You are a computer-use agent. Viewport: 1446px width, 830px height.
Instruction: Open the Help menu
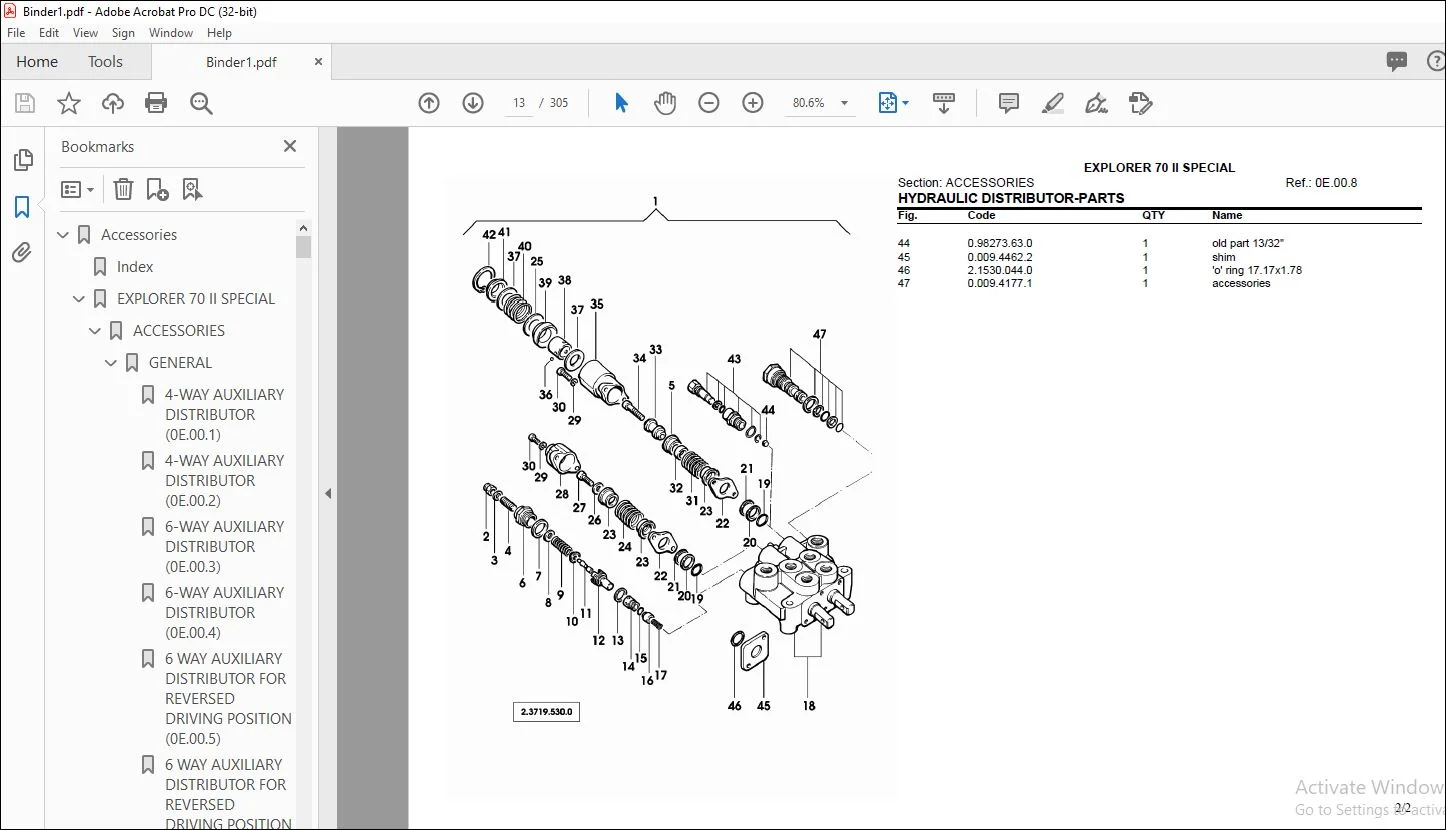pyautogui.click(x=219, y=33)
